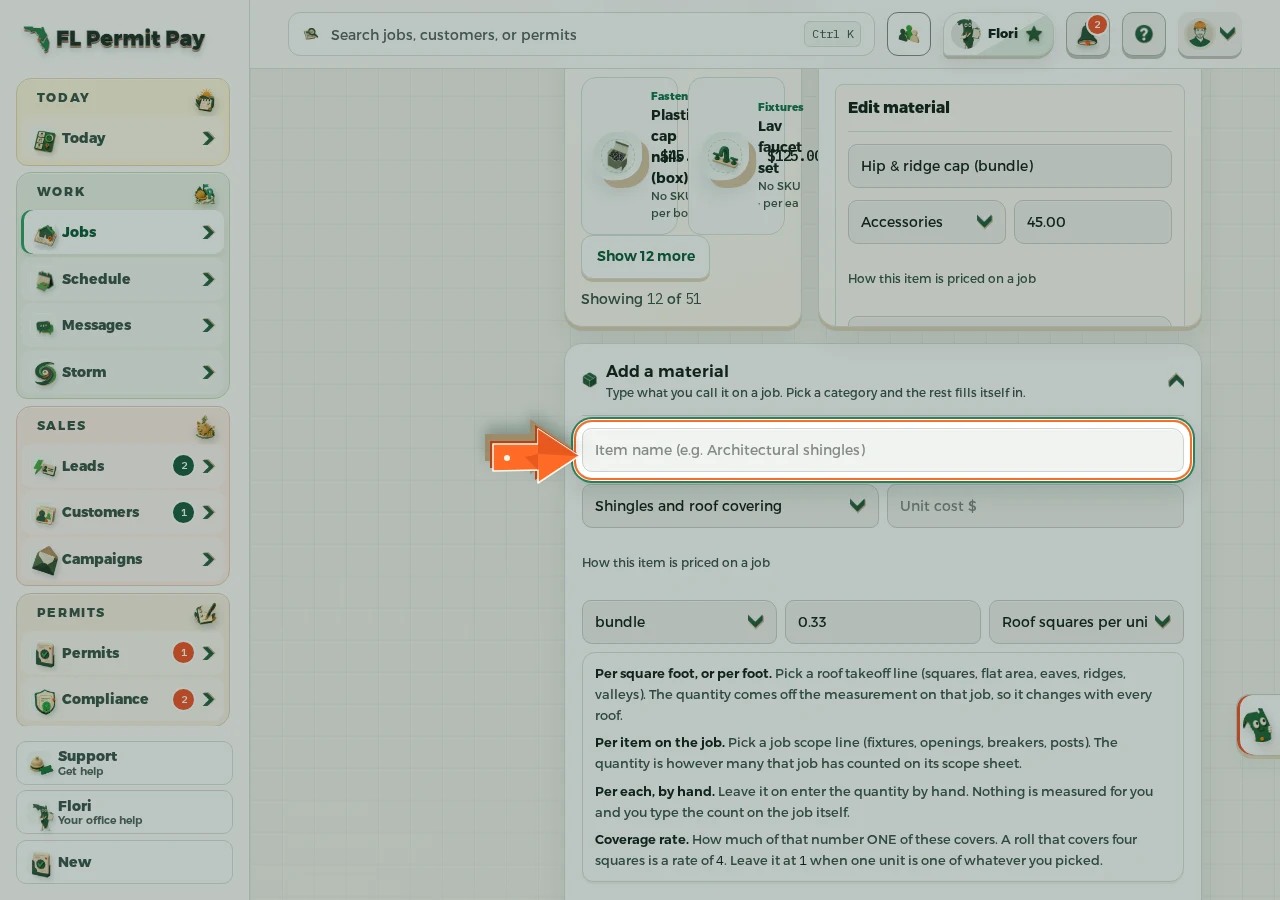Click the Customers icon in sidebar

click(45, 513)
